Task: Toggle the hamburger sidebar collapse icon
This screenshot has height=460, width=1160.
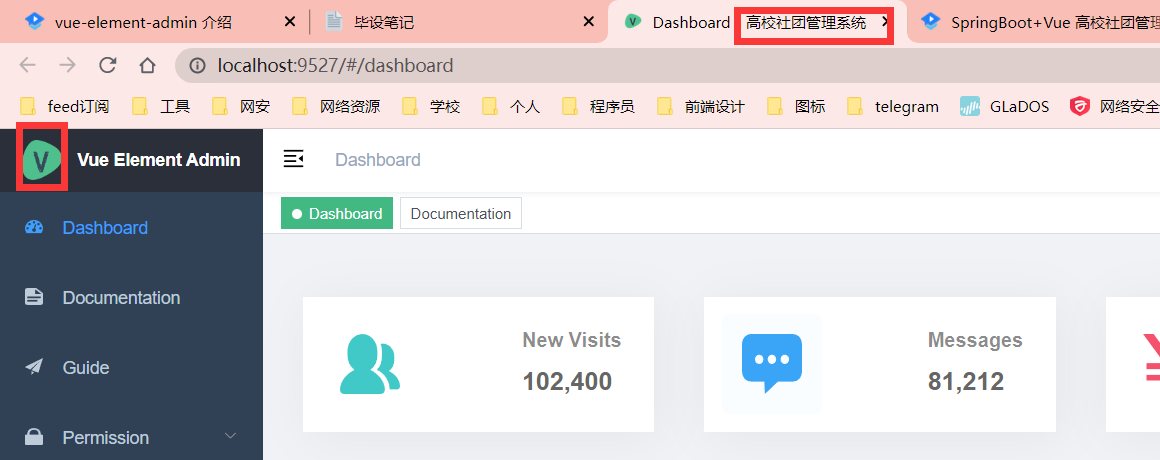Action: pyautogui.click(x=293, y=159)
